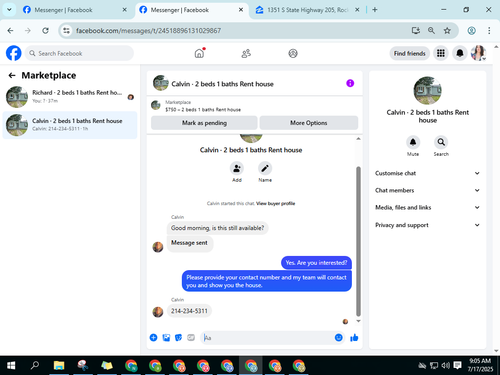Mute the conversation with the bell icon
The image size is (500, 375).
click(413, 142)
